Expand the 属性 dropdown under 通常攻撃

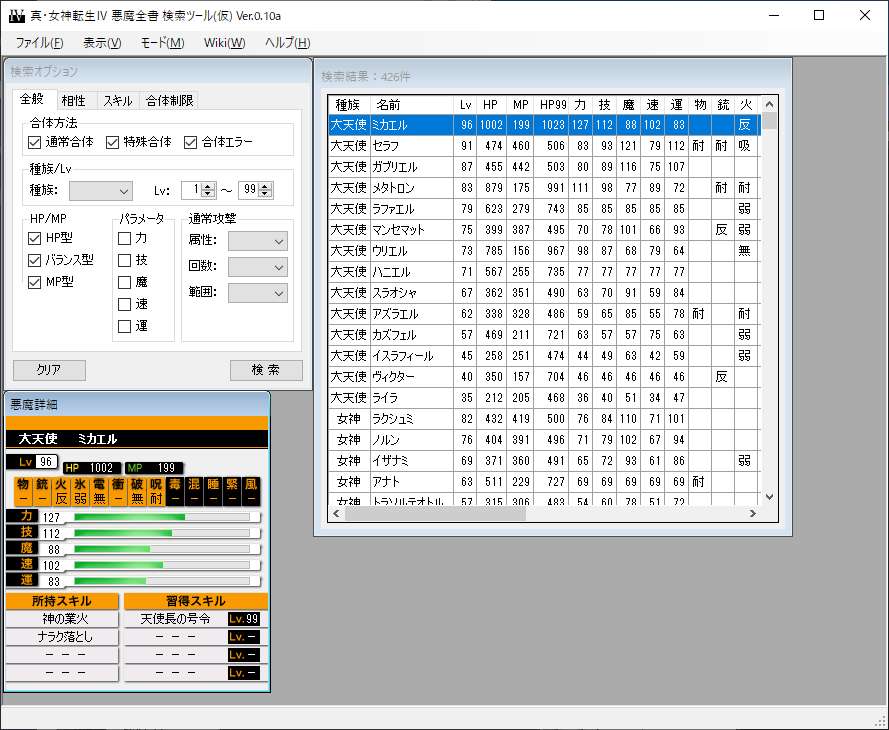[258, 241]
